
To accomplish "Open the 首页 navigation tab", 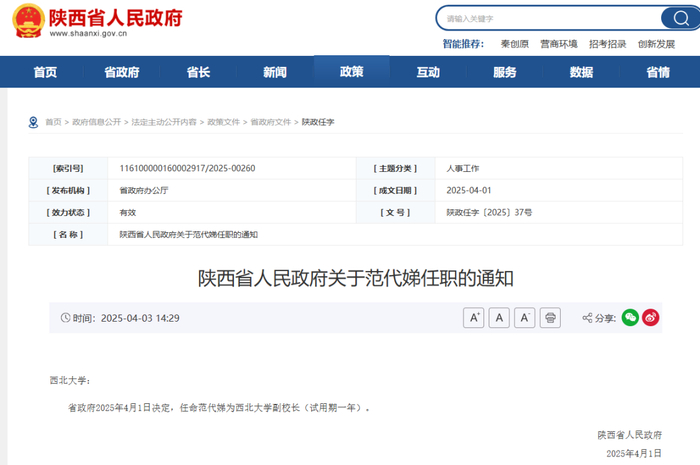I will coord(46,72).
